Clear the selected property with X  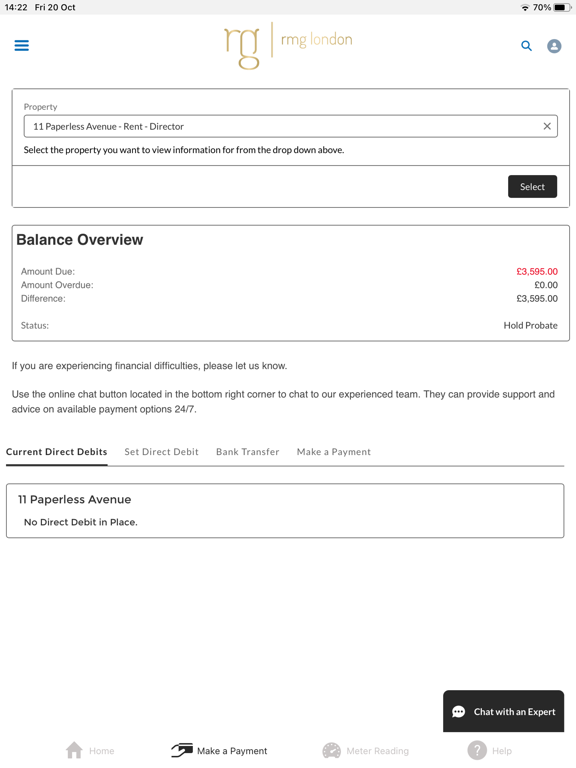(547, 126)
